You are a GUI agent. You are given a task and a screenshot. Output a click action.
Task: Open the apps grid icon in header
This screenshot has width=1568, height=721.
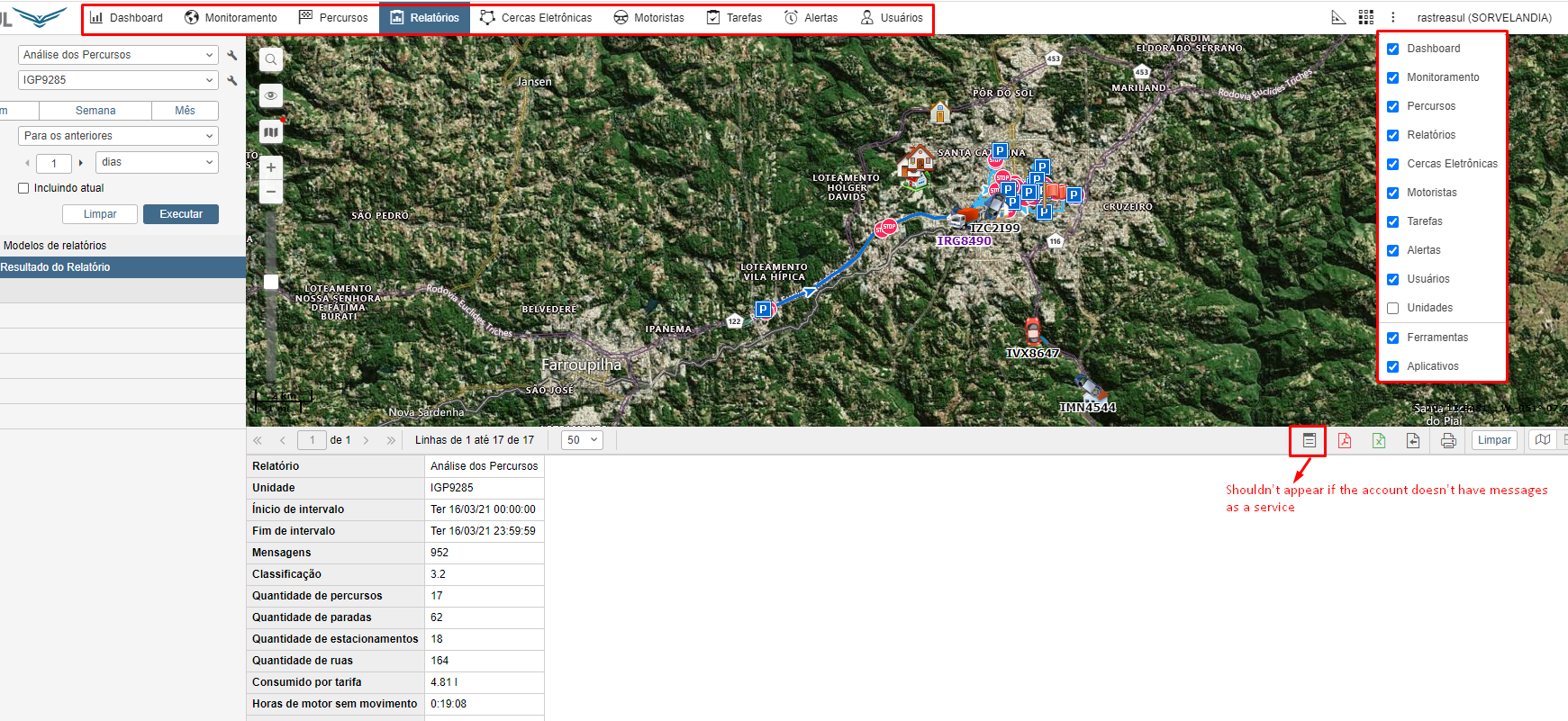tap(1365, 17)
